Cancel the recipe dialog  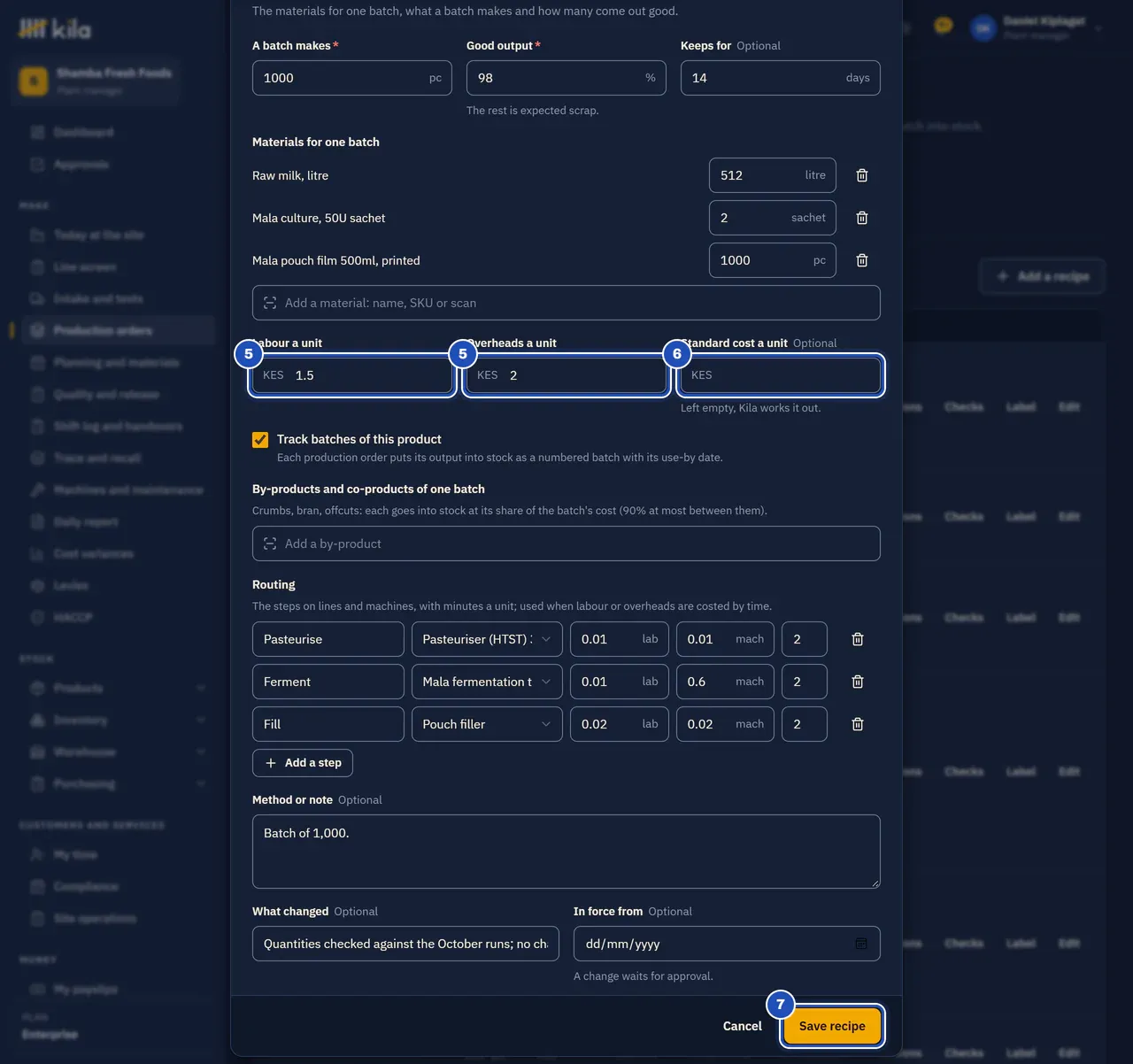click(x=742, y=1026)
